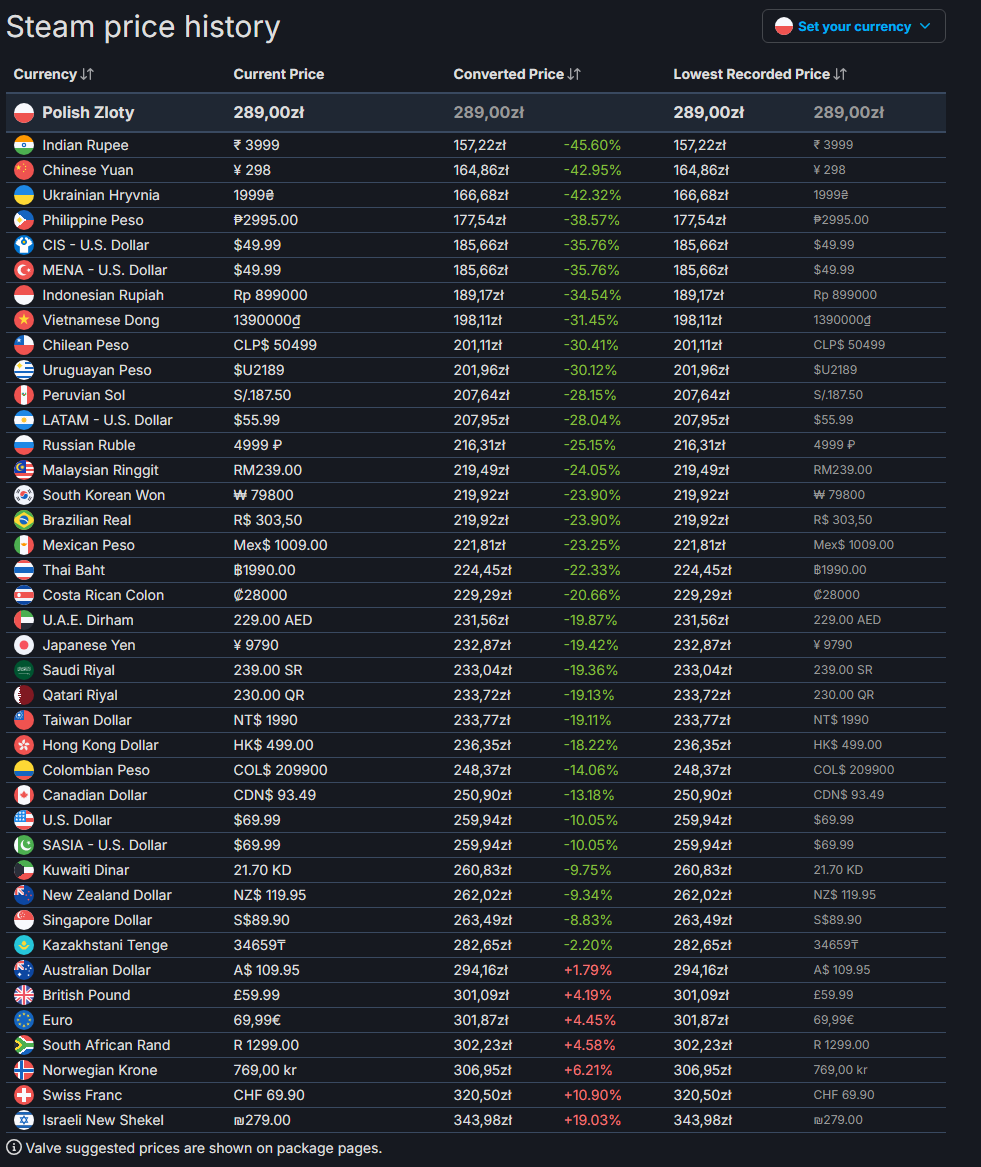Image resolution: width=981 pixels, height=1167 pixels.
Task: Select the SASIA - U.S. Dollar row name
Action: 105,845
